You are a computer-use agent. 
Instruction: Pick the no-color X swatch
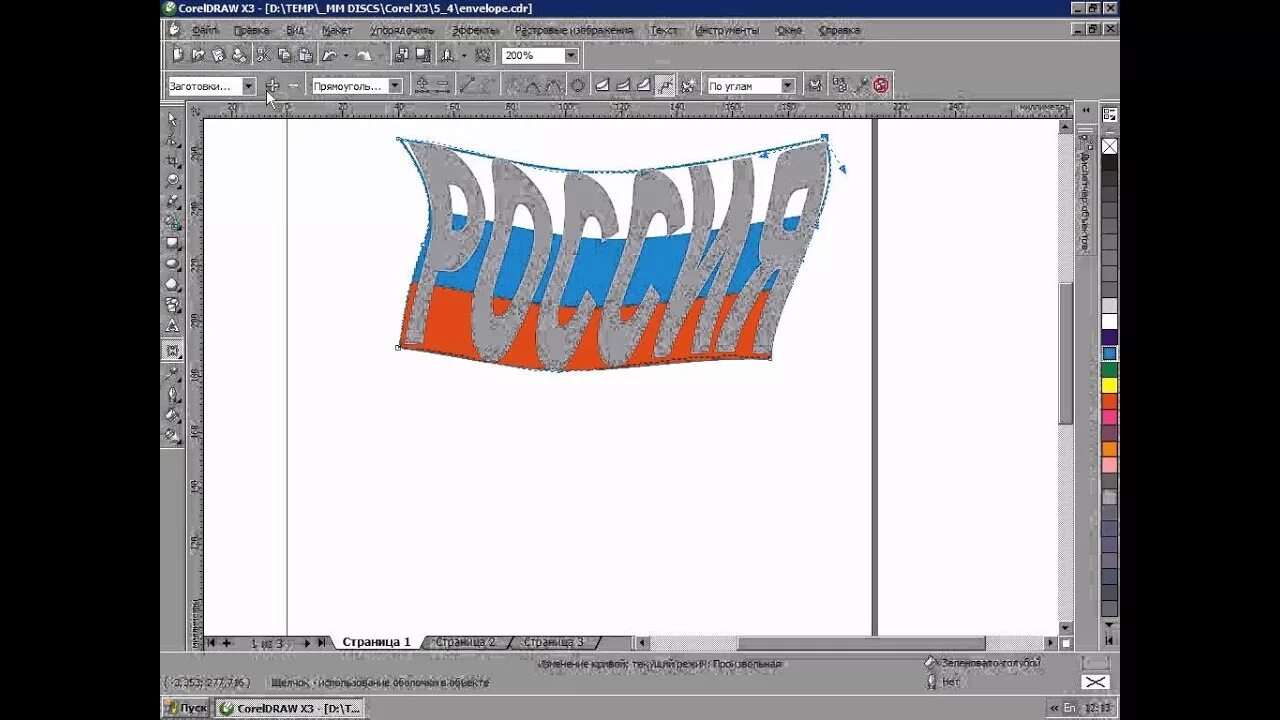coord(1109,147)
